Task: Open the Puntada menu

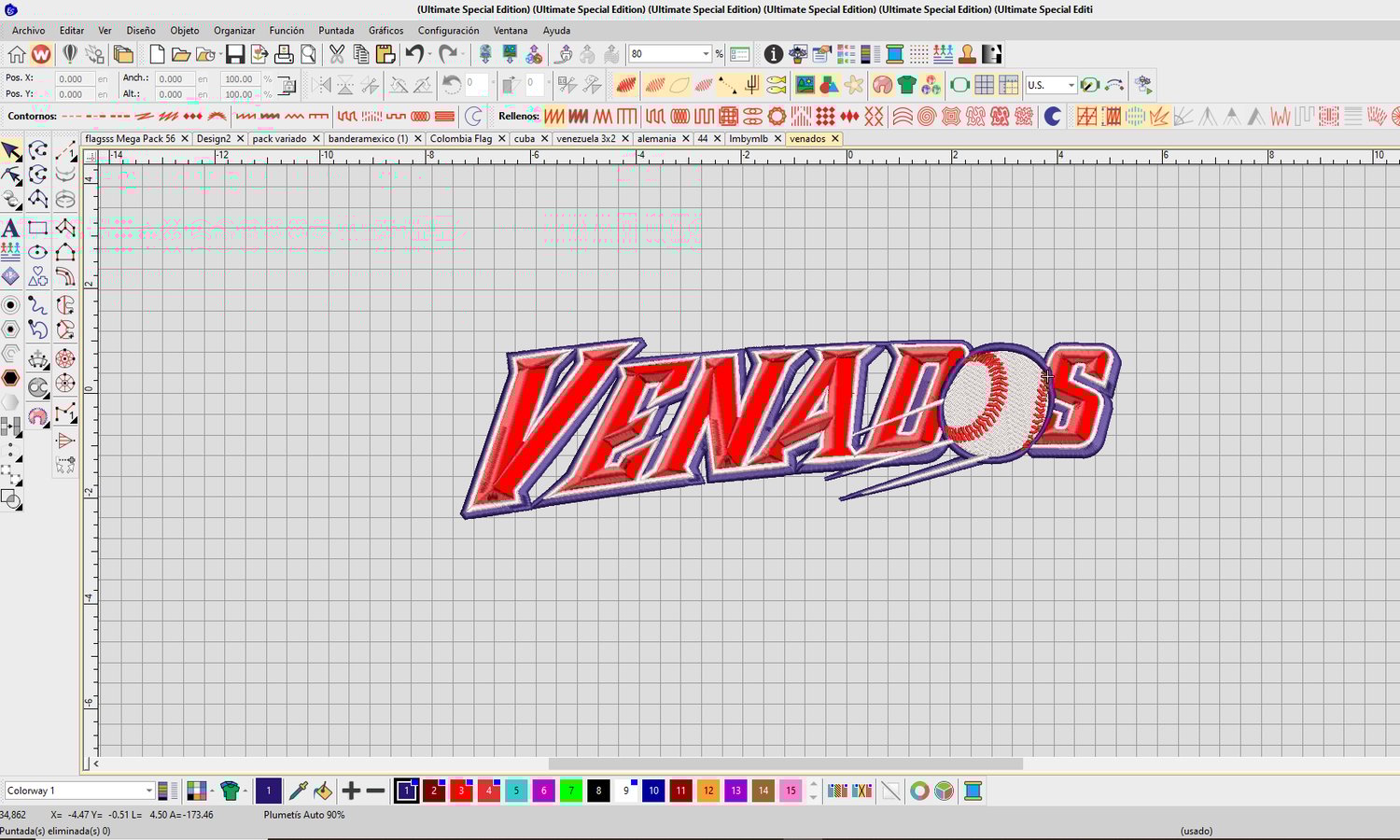Action: click(x=336, y=31)
